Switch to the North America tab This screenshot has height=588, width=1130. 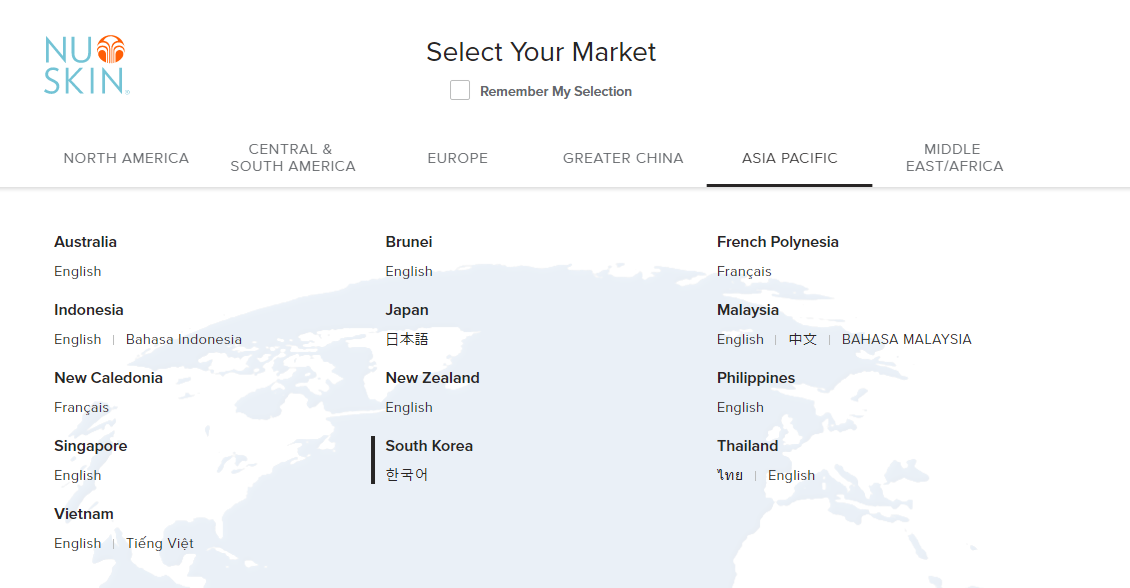click(x=126, y=158)
